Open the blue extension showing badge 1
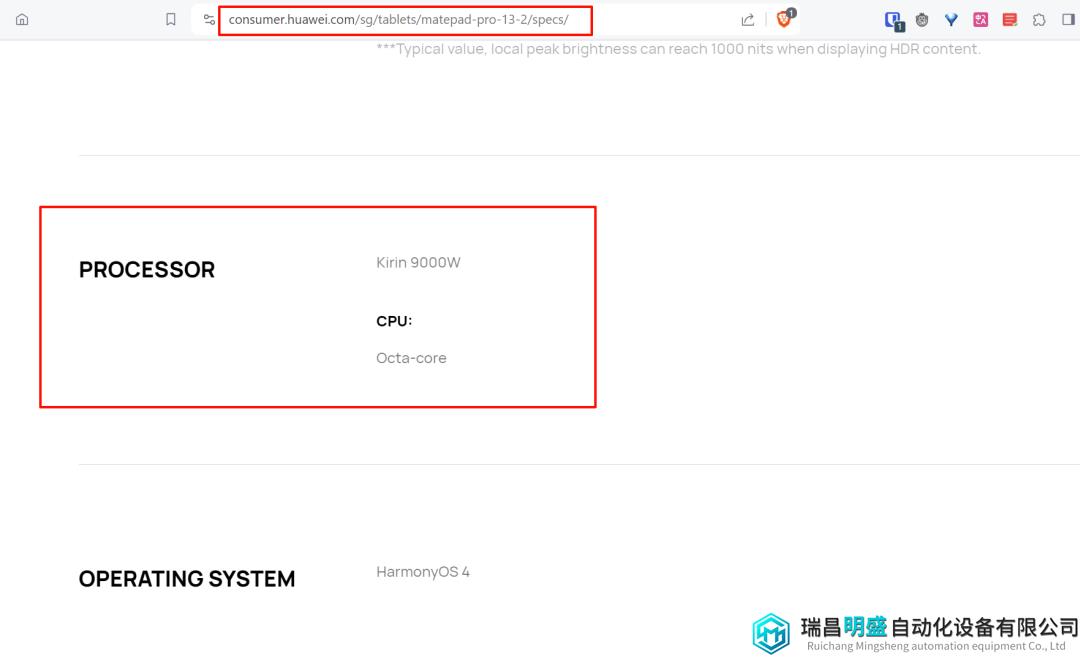 coord(894,21)
